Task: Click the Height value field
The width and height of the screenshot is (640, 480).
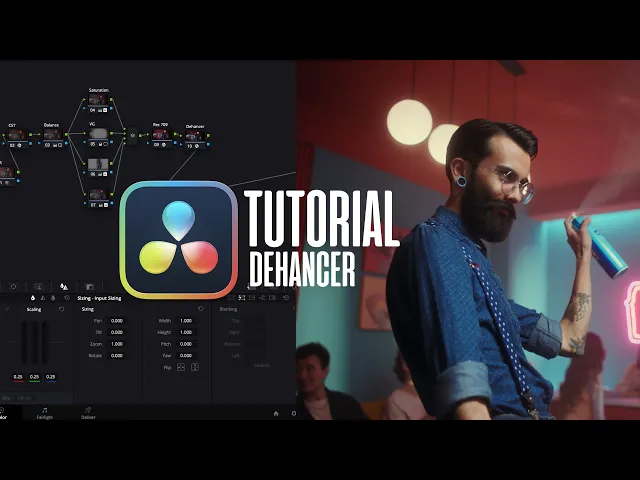Action: (x=186, y=332)
